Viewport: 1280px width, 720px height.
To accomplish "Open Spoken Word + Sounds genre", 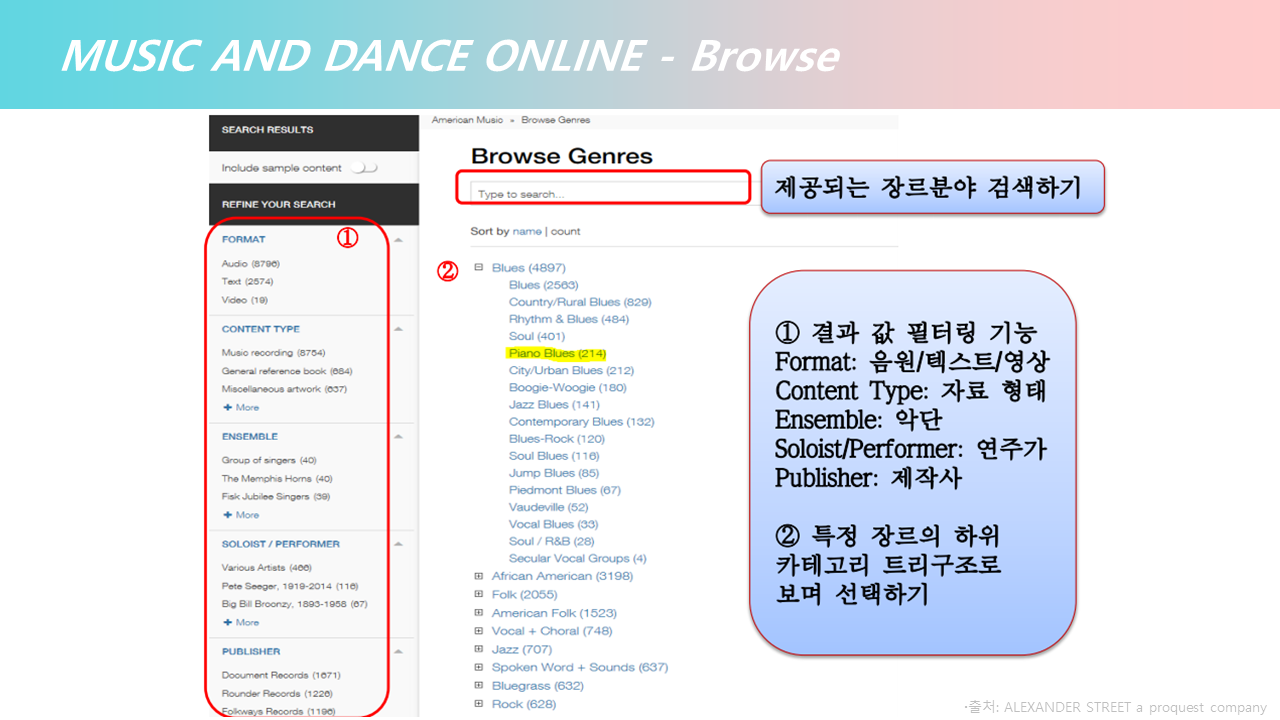I will [x=580, y=667].
